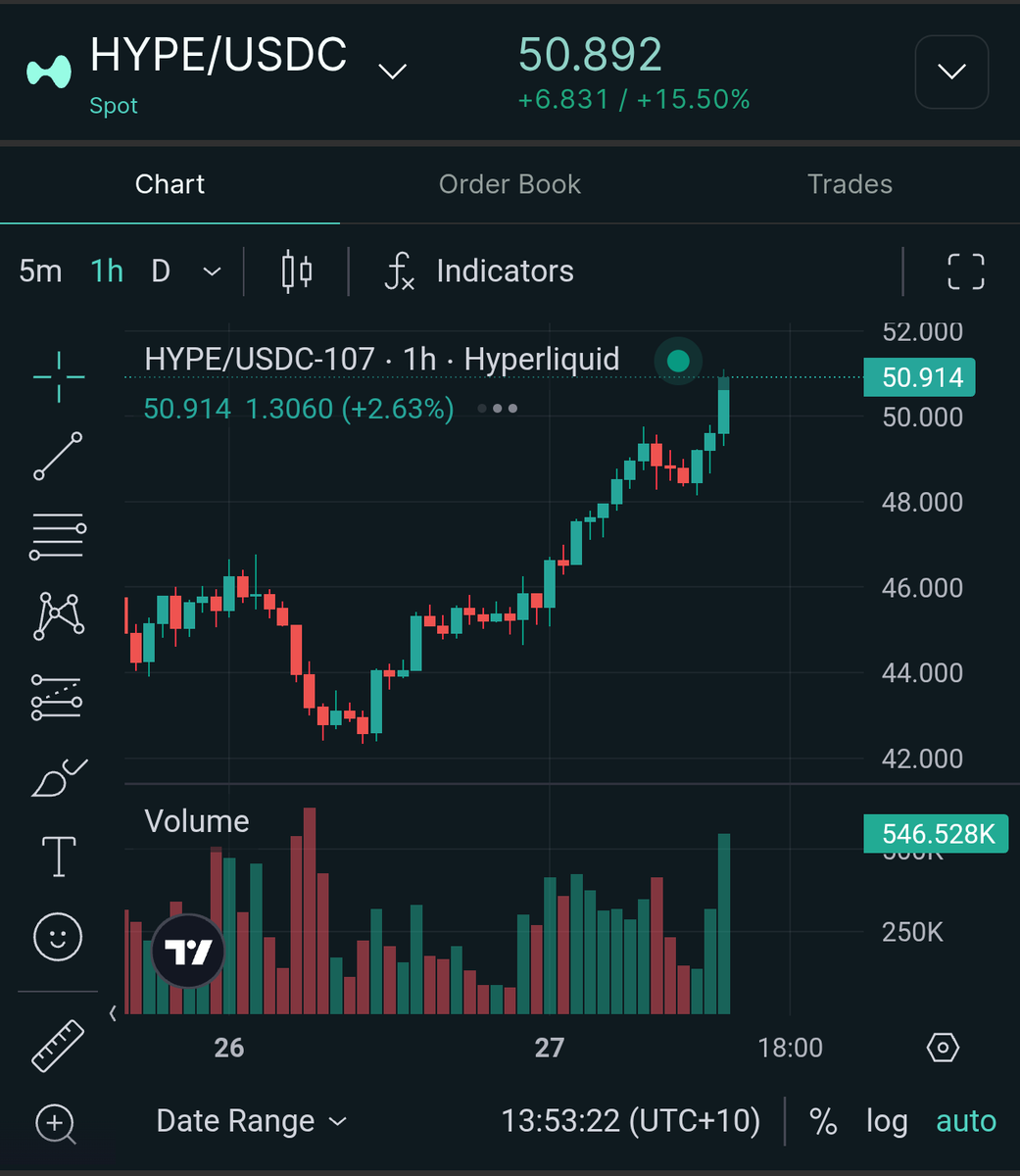
Task: Open the Date Range dropdown
Action: [252, 1121]
